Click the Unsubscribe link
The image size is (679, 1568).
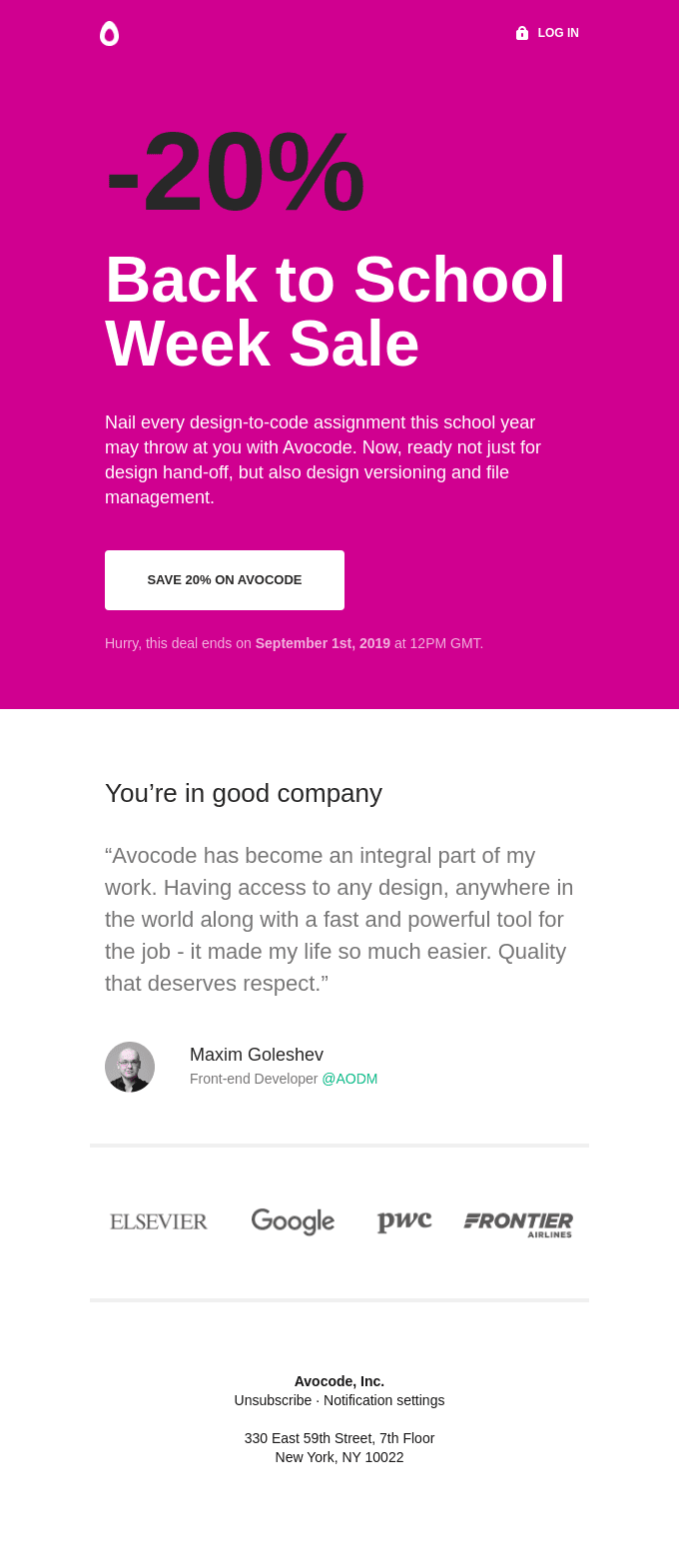[273, 1400]
